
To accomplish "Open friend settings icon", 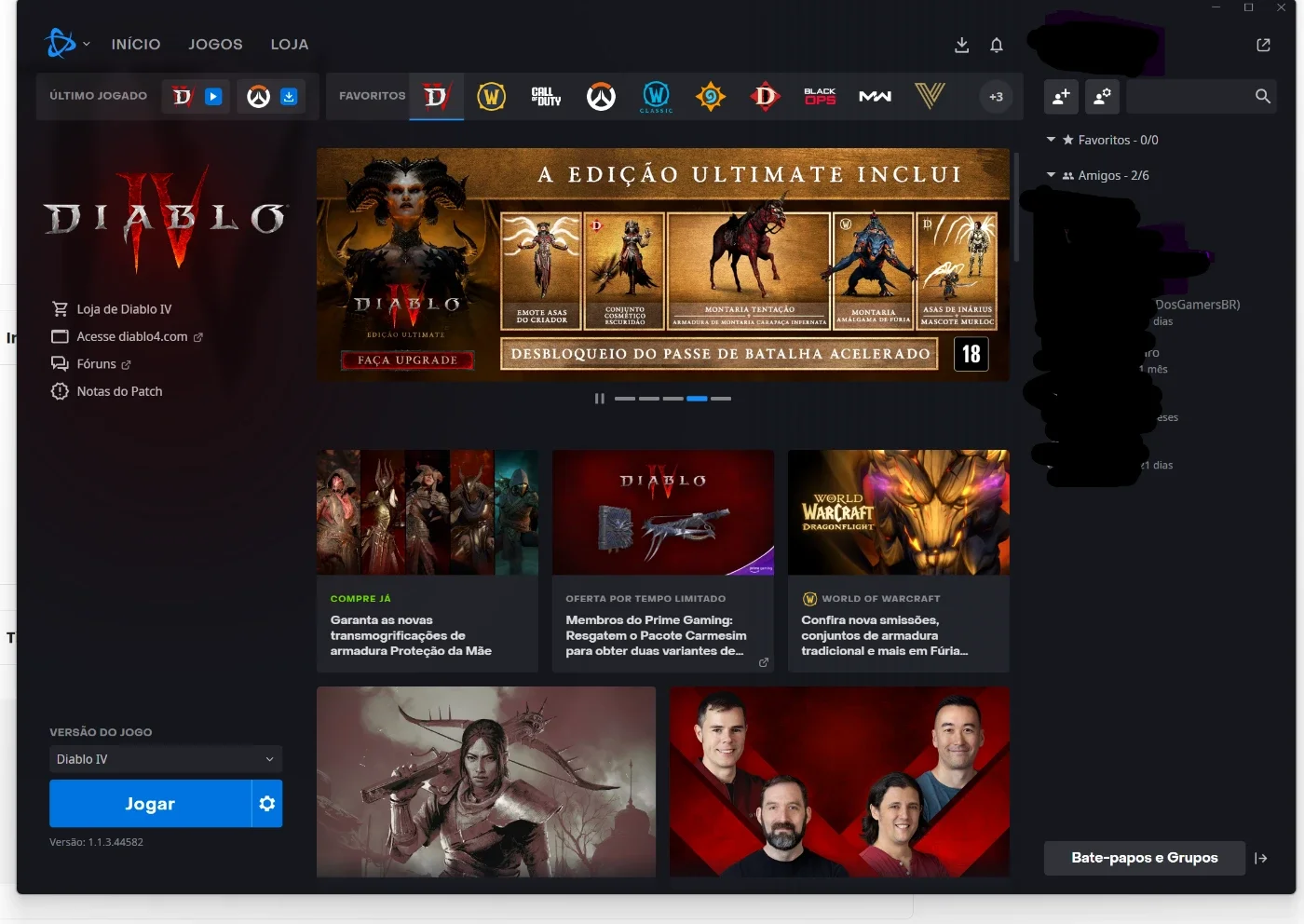I will [1102, 96].
